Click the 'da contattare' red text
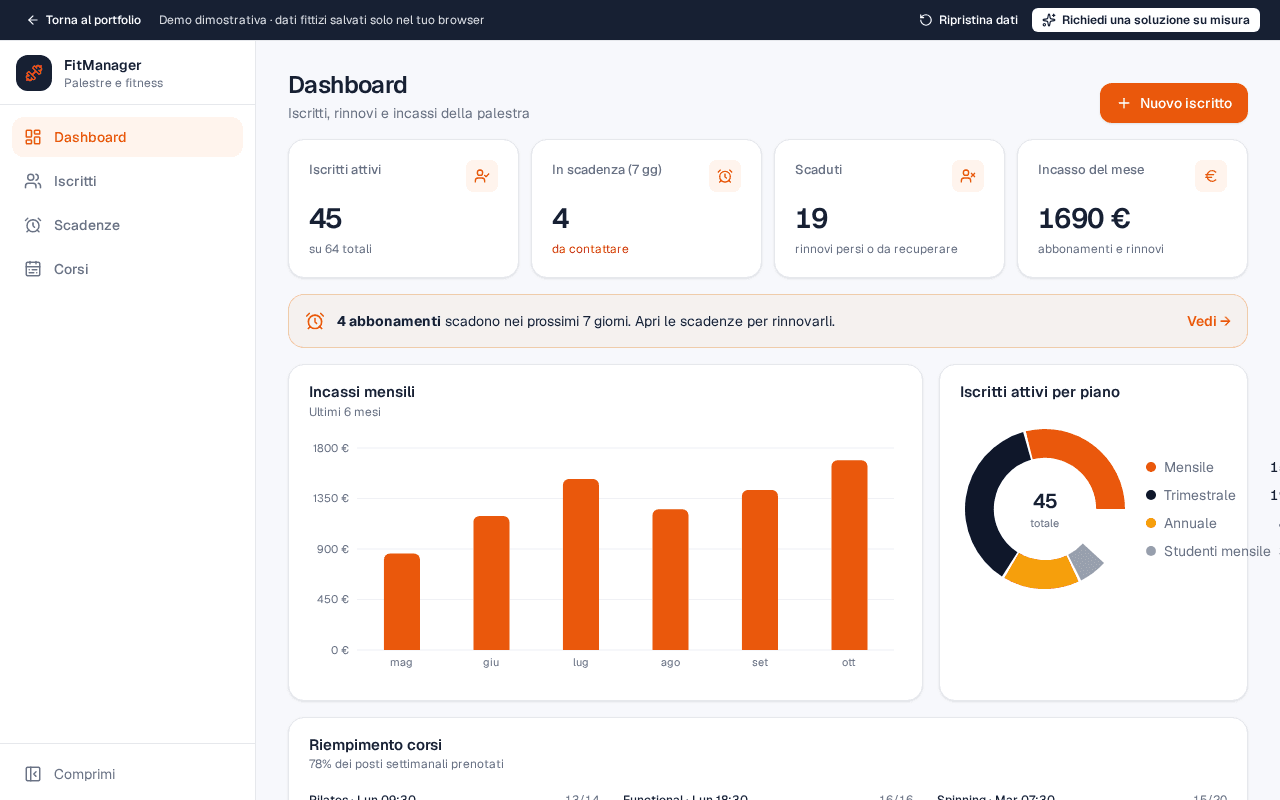Image resolution: width=1280 pixels, height=800 pixels. [x=590, y=249]
